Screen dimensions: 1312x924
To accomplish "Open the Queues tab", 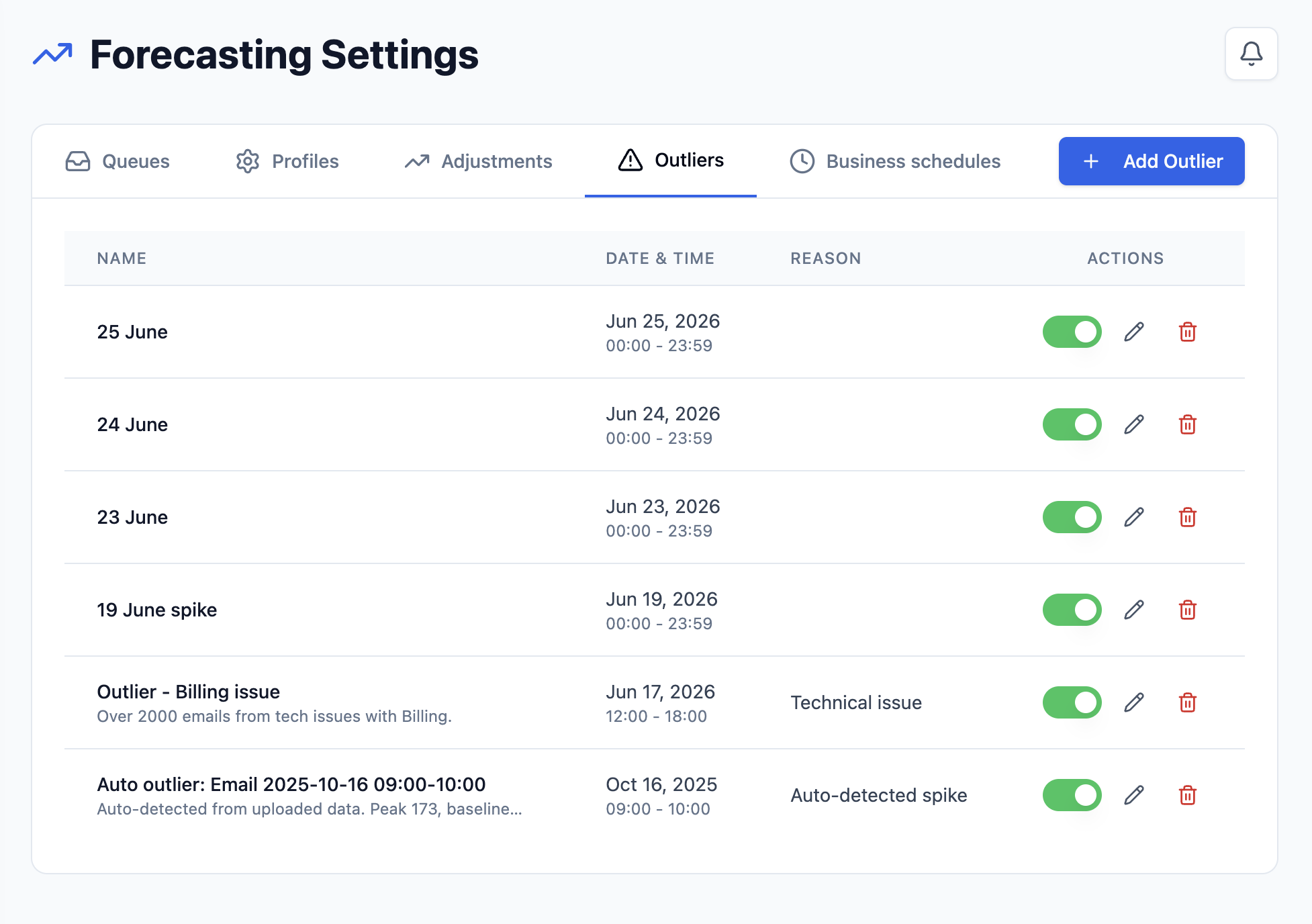I will pos(118,161).
